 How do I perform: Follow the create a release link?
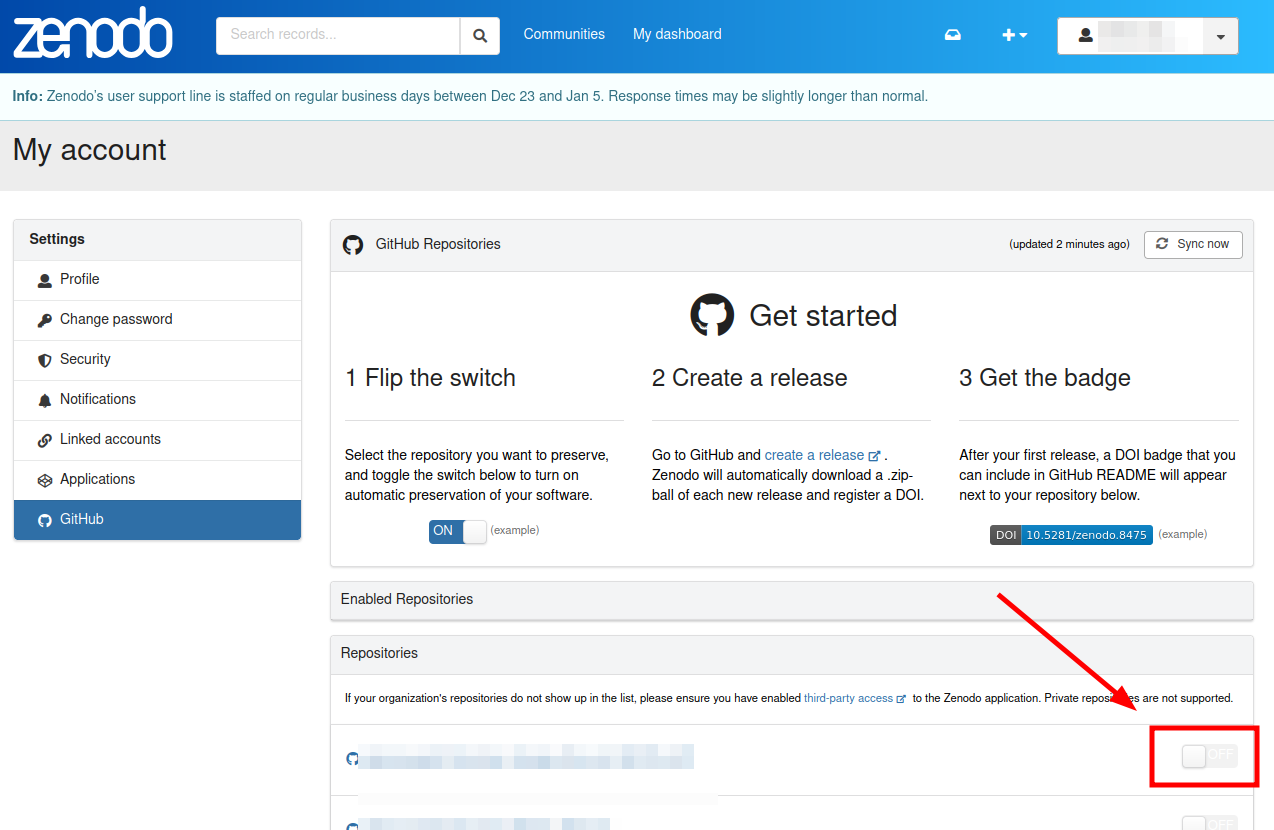coord(822,455)
